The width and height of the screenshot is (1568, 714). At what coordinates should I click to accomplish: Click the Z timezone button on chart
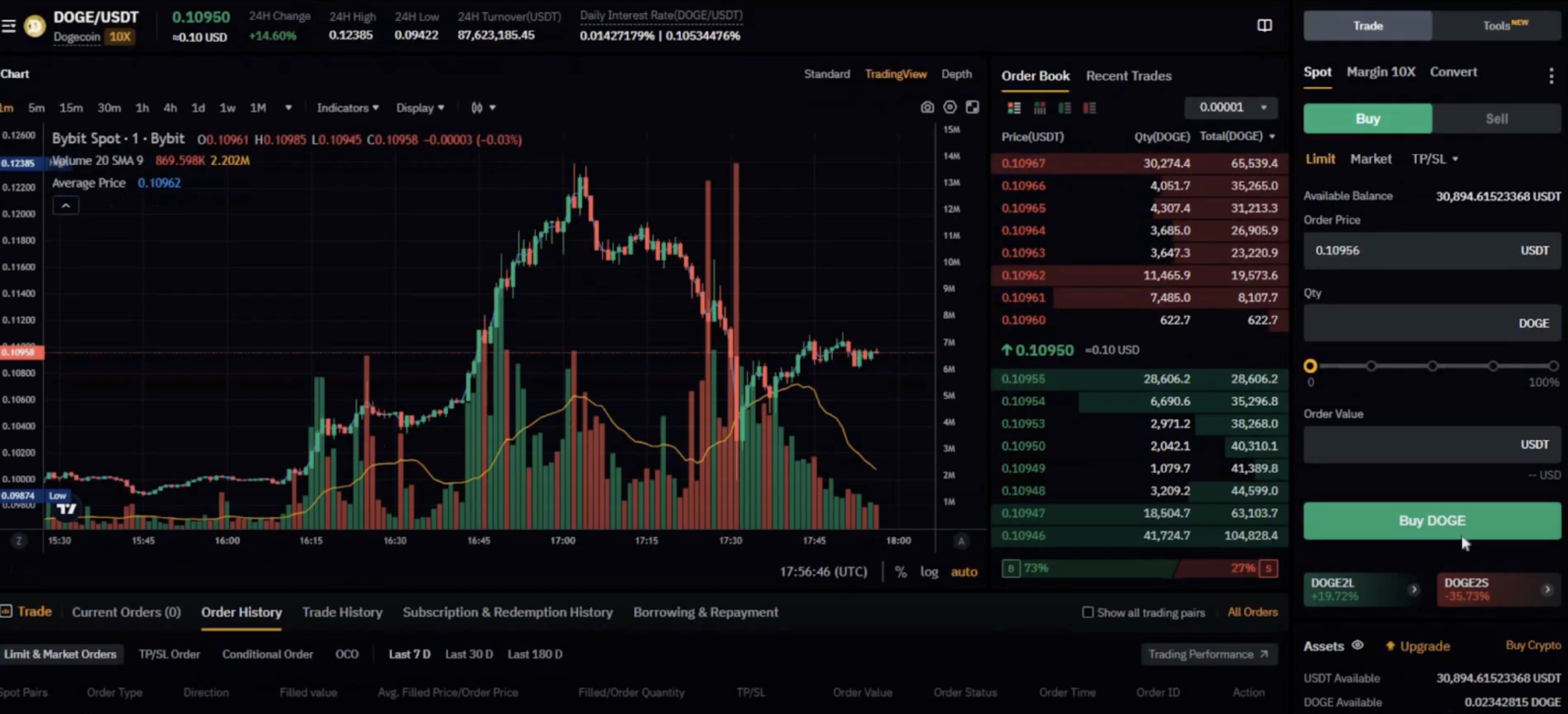point(19,541)
